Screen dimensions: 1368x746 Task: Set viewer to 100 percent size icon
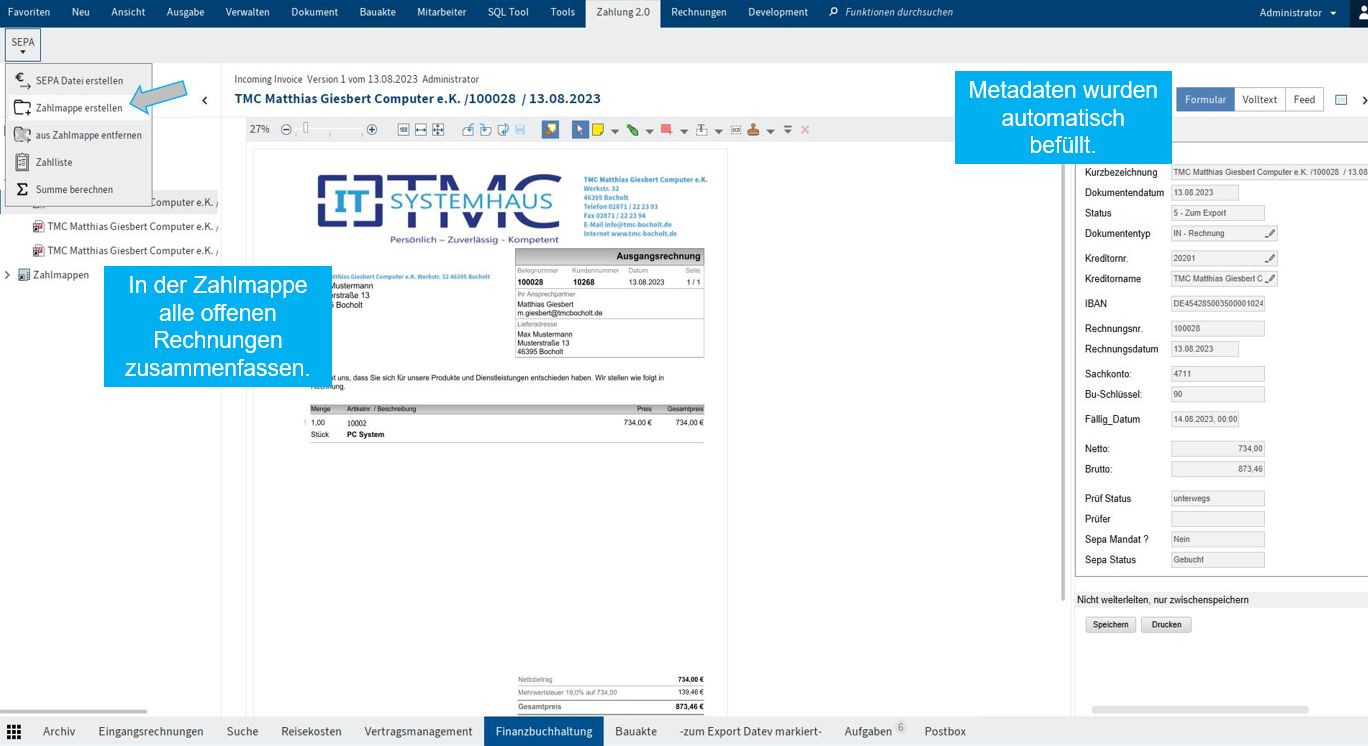coord(403,129)
